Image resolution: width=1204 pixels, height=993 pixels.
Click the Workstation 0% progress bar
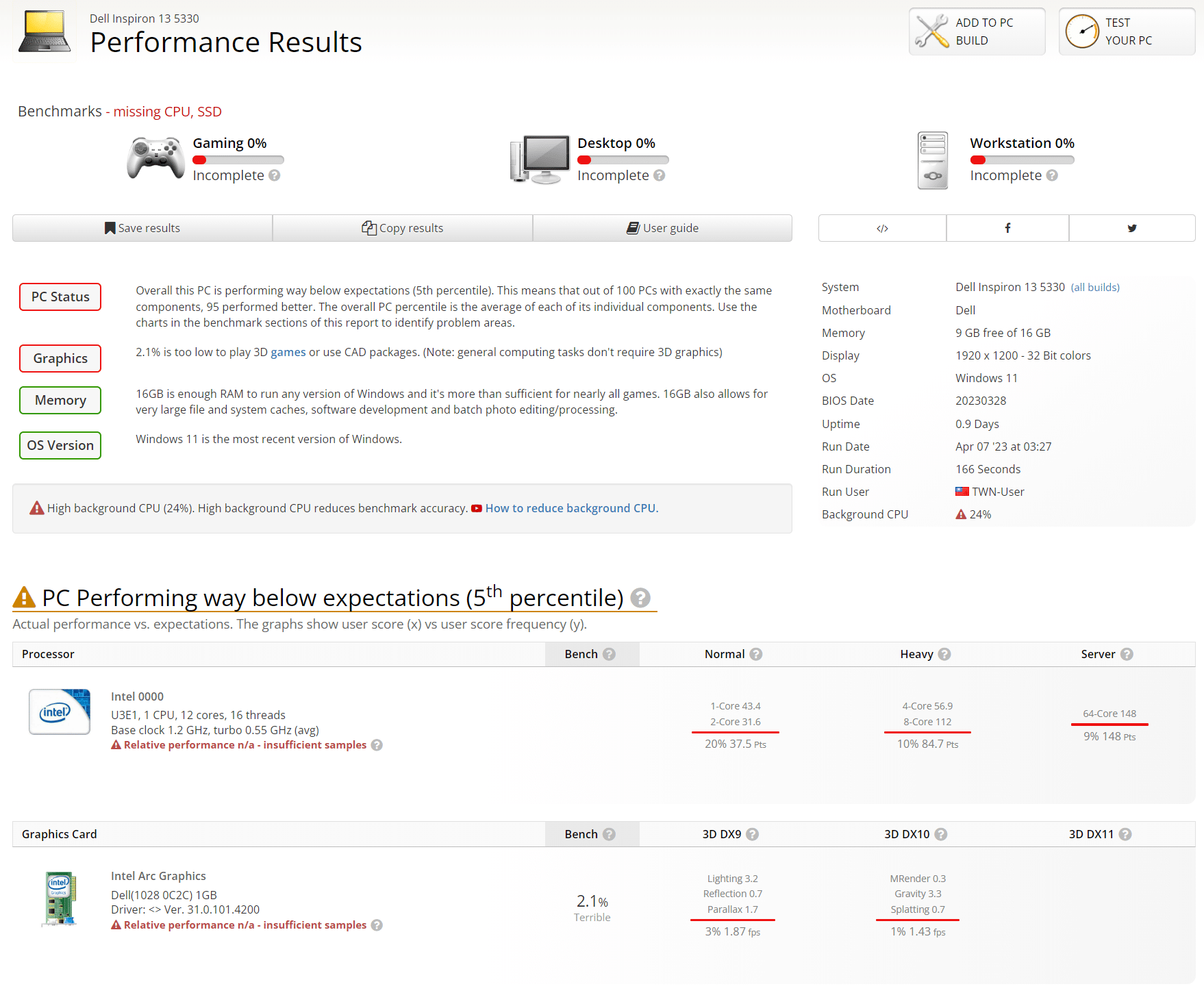(1022, 160)
